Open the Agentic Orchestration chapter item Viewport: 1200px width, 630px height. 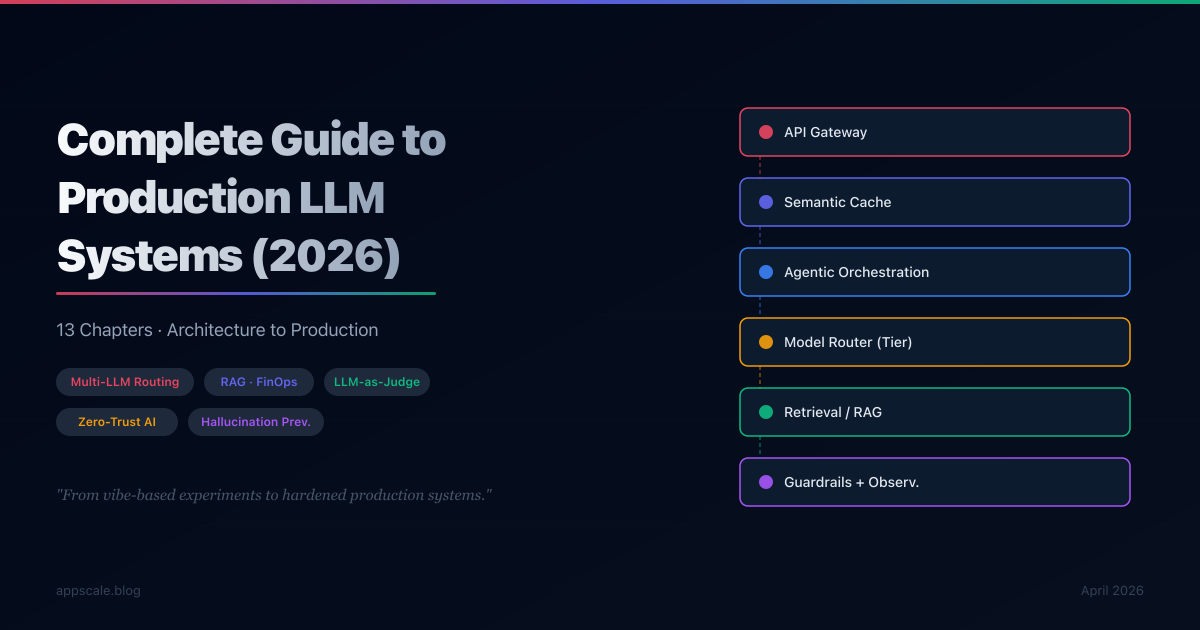(x=934, y=271)
